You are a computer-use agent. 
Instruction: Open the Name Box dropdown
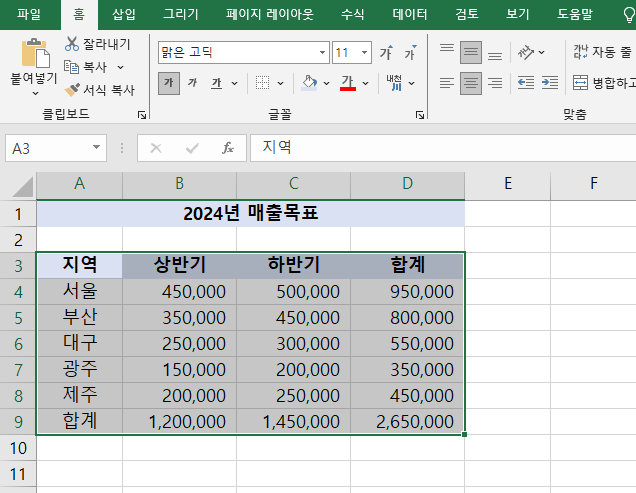coord(96,148)
